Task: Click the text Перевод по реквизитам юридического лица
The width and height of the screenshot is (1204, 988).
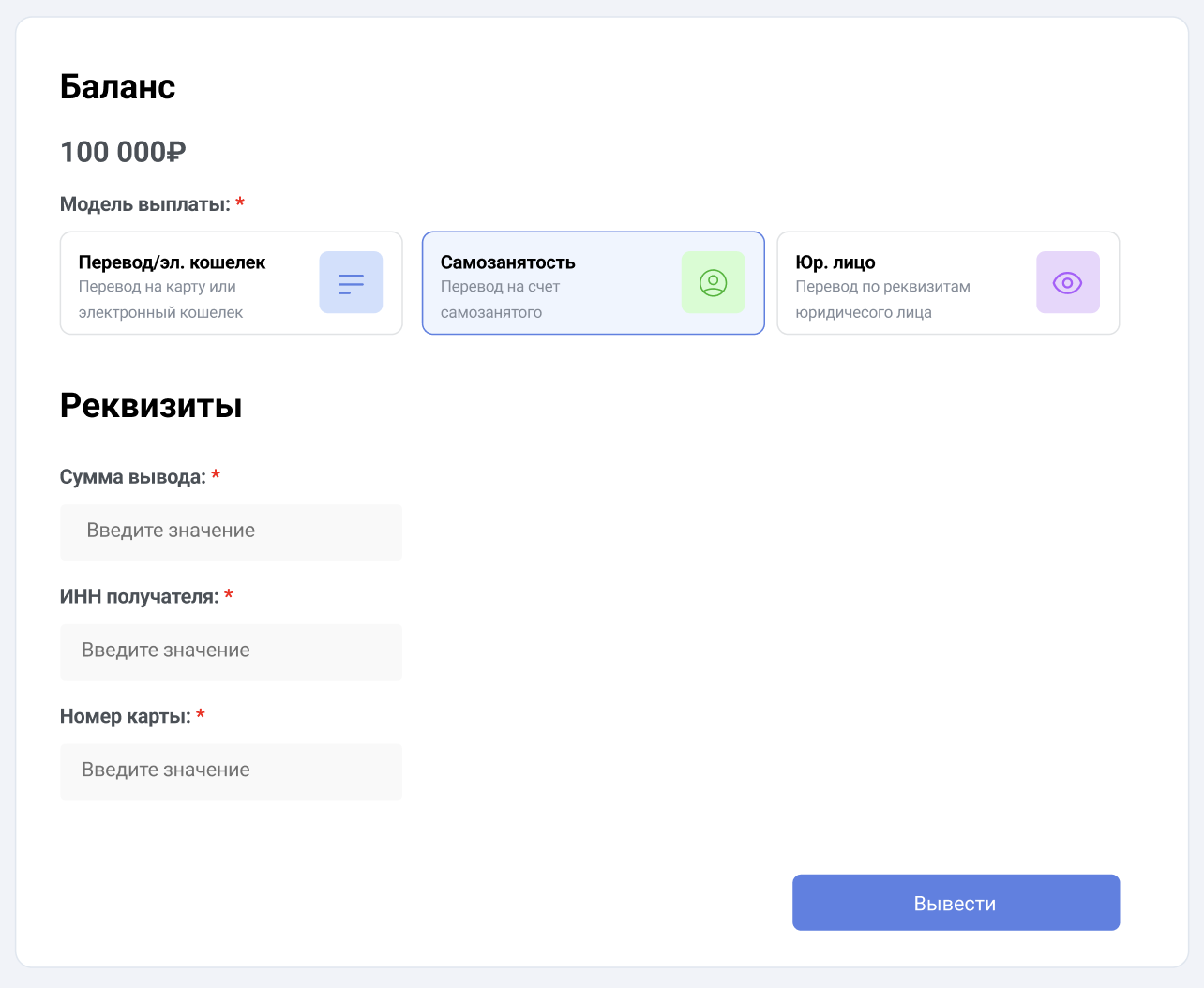Action: [882, 299]
